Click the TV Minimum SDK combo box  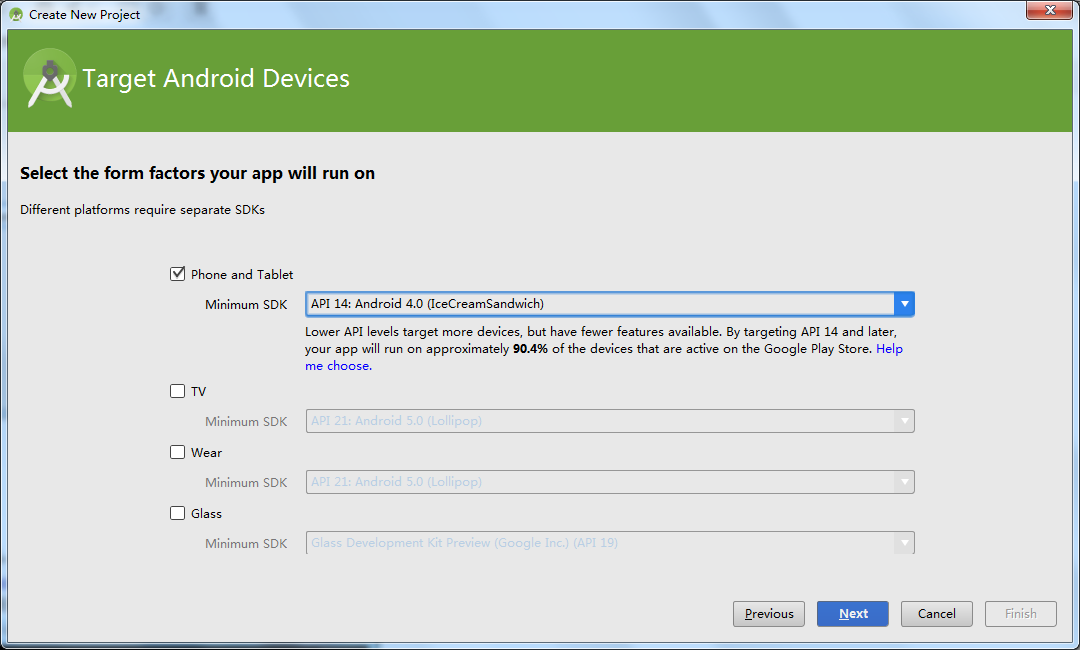609,421
